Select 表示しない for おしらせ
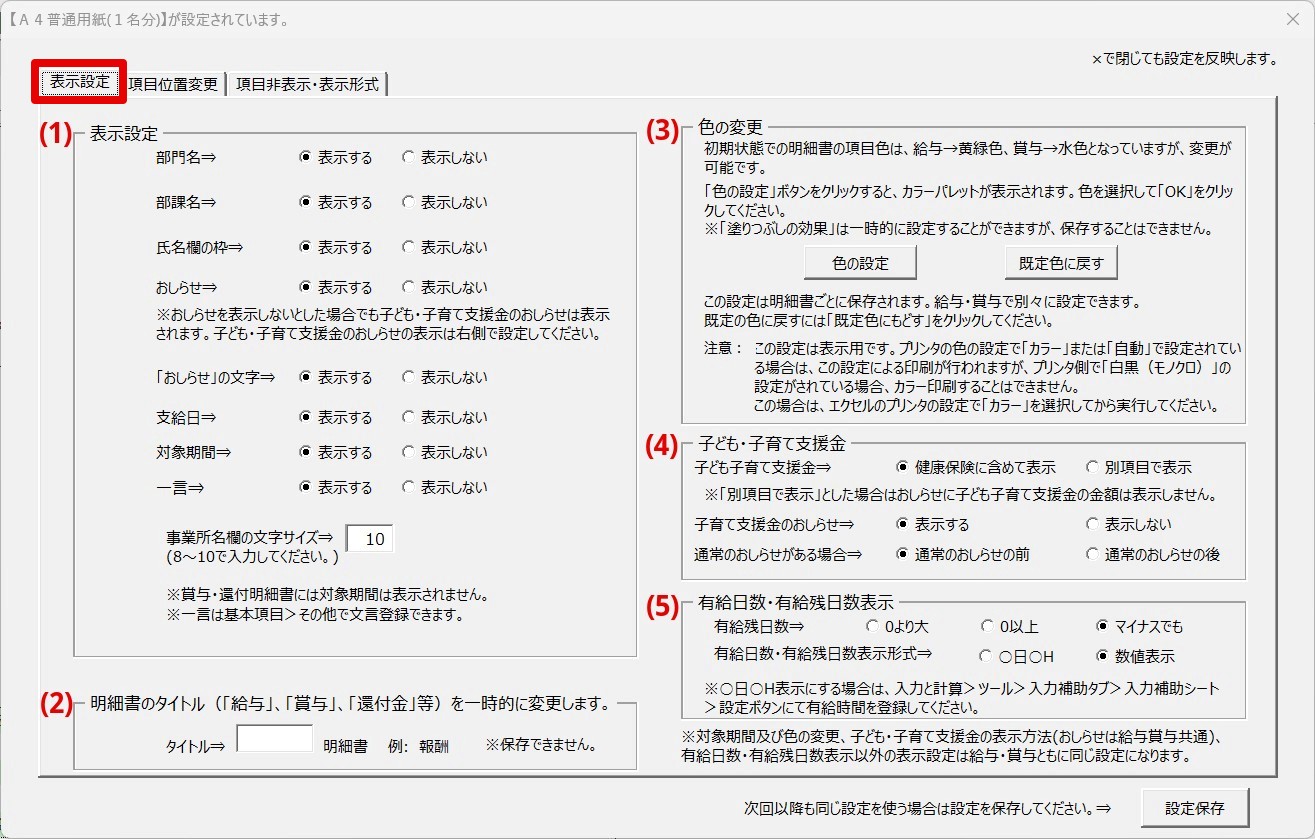 (445, 288)
